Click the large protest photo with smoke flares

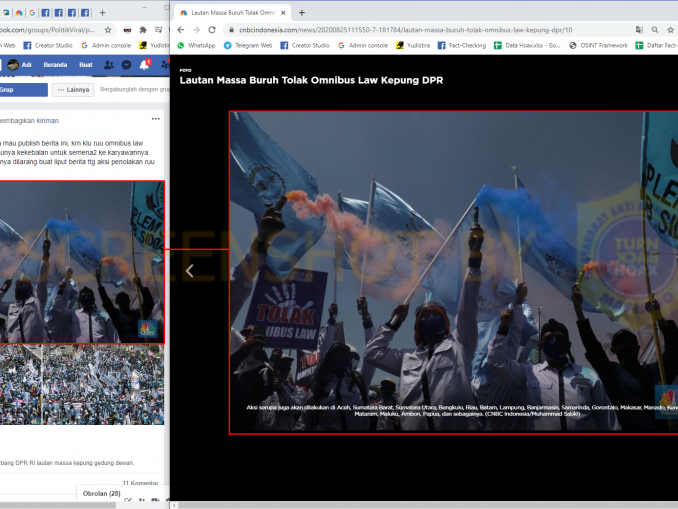point(454,272)
